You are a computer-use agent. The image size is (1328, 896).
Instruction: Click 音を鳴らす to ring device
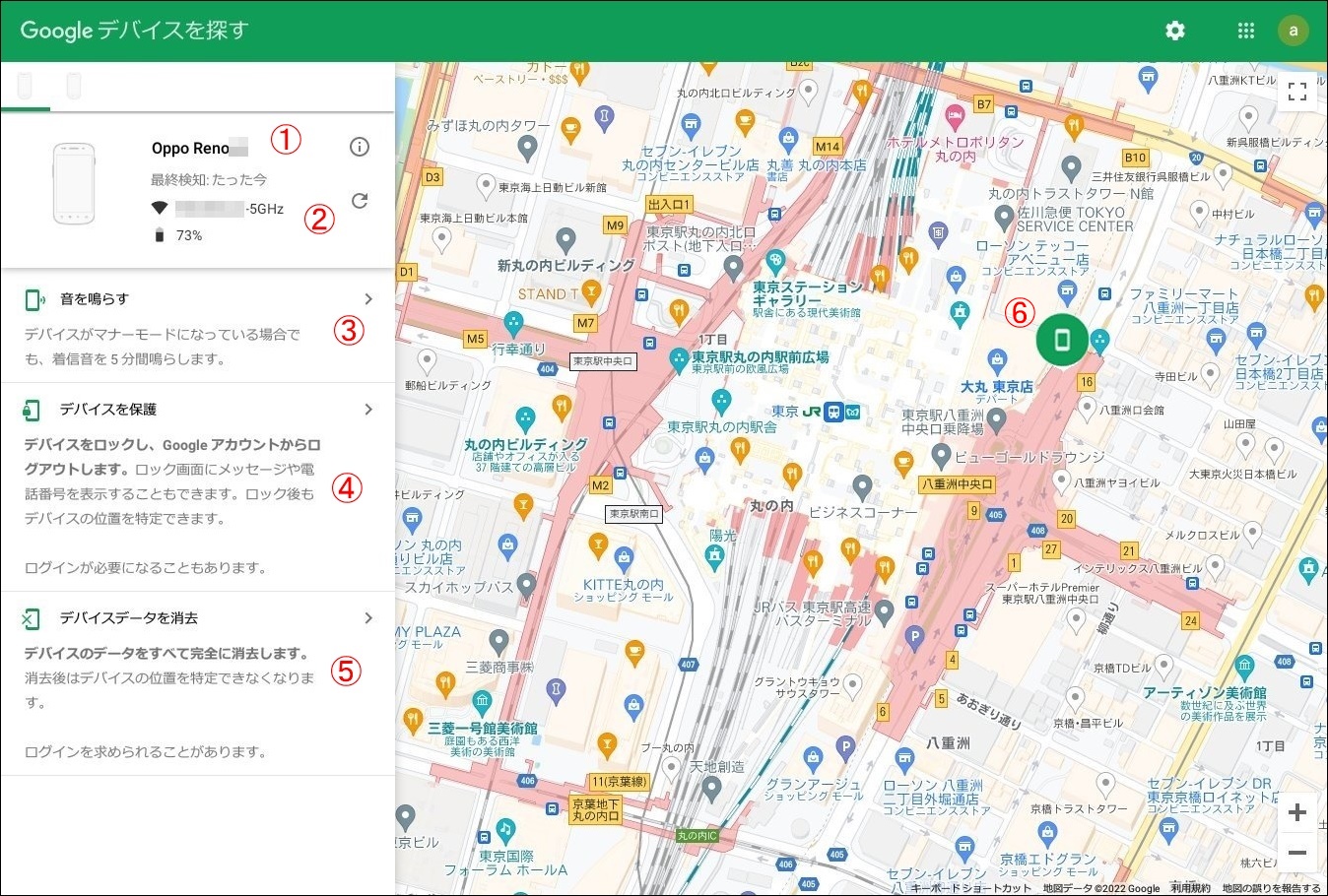[x=95, y=298]
